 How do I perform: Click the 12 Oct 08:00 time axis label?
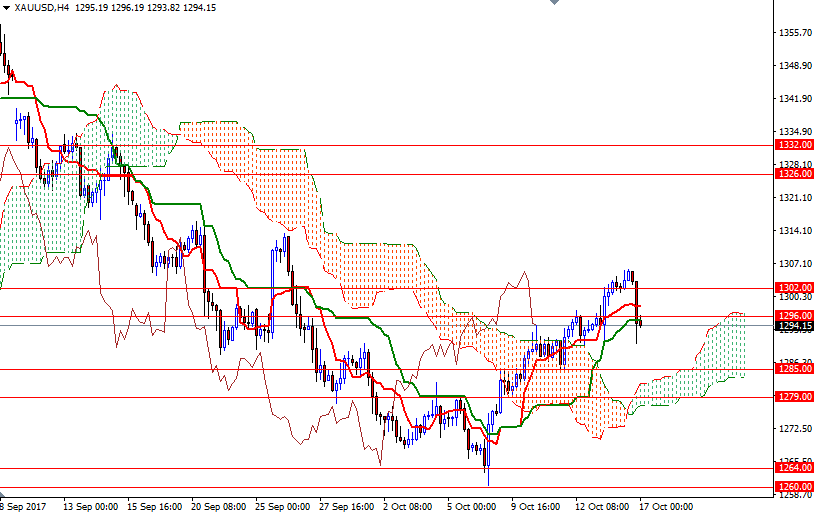tap(602, 506)
